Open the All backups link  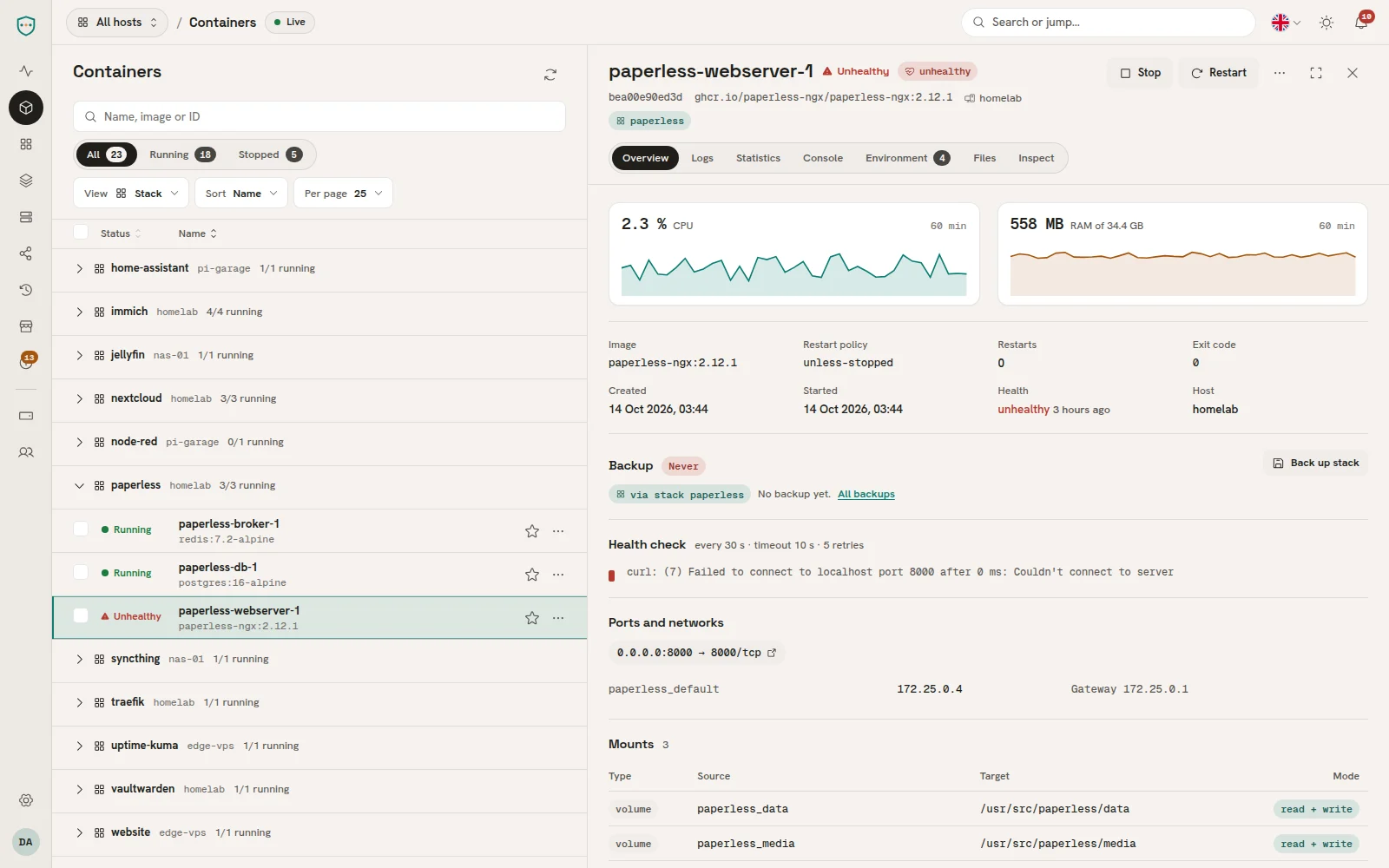(866, 495)
